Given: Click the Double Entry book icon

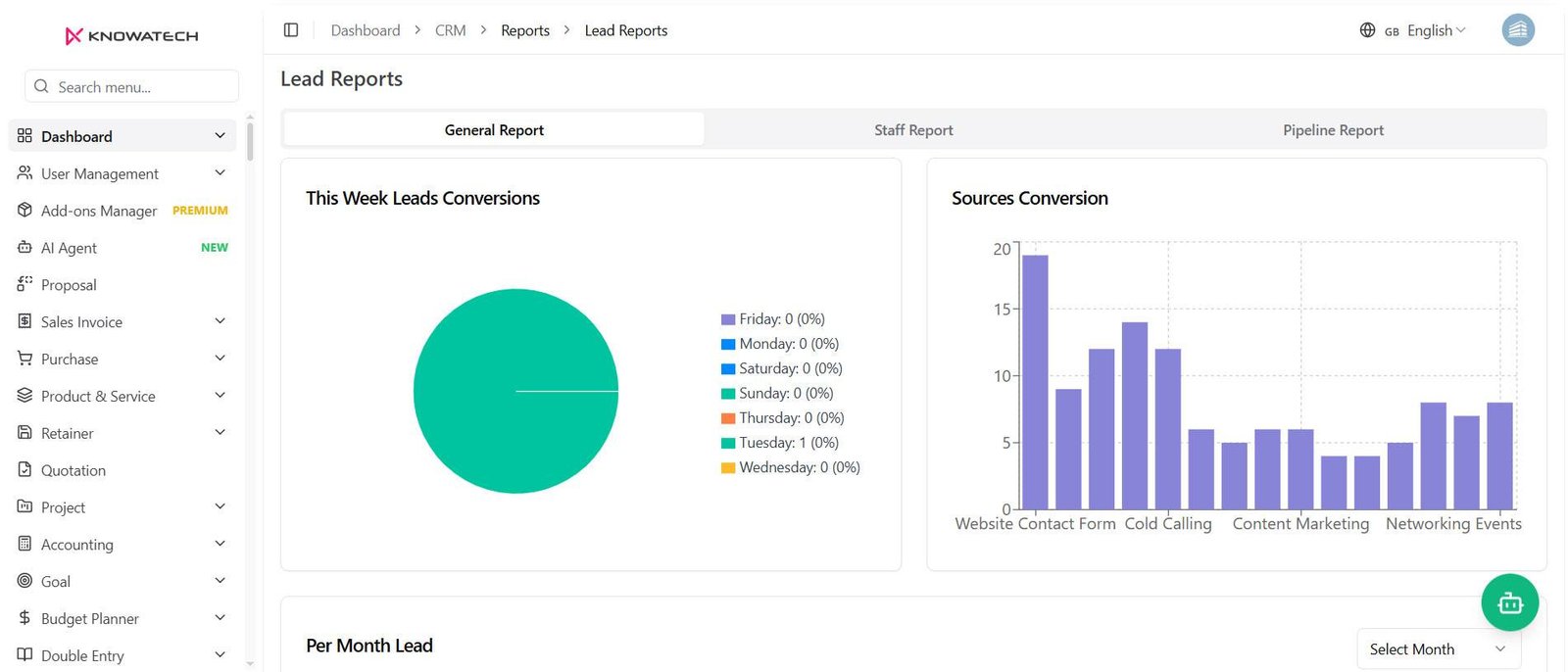Looking at the screenshot, I should [x=24, y=655].
